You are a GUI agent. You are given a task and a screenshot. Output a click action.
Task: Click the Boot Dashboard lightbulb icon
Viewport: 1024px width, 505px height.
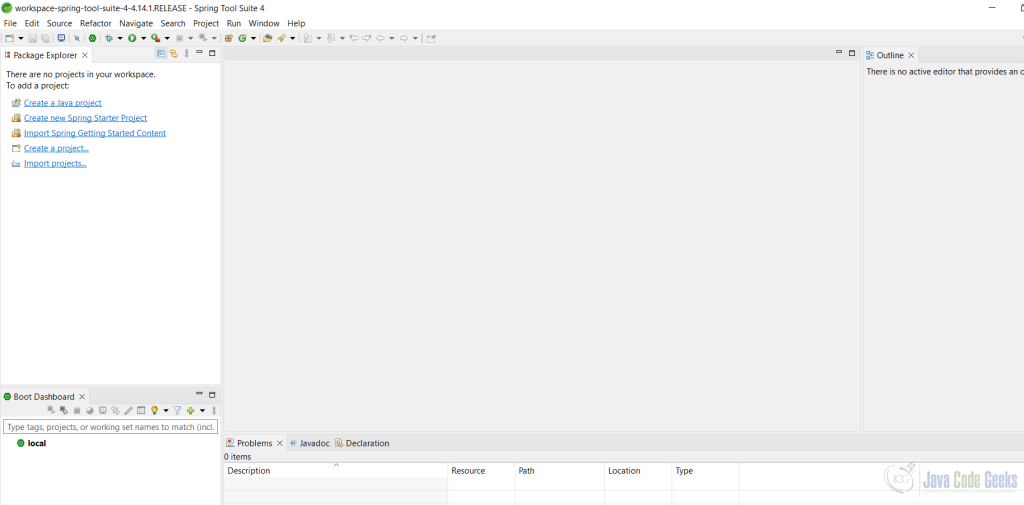(154, 410)
